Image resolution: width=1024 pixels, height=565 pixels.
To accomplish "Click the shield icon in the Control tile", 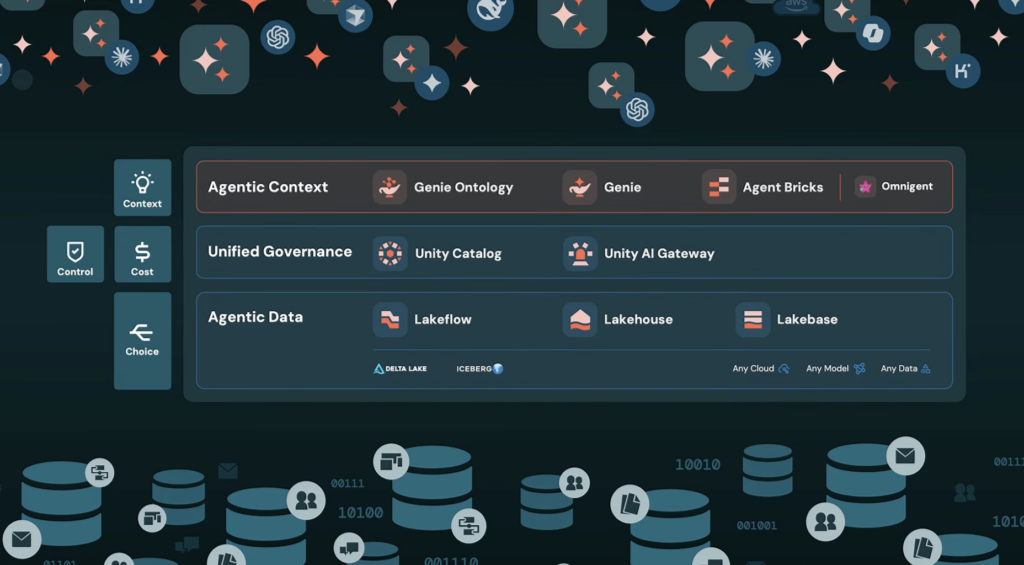I will (75, 251).
